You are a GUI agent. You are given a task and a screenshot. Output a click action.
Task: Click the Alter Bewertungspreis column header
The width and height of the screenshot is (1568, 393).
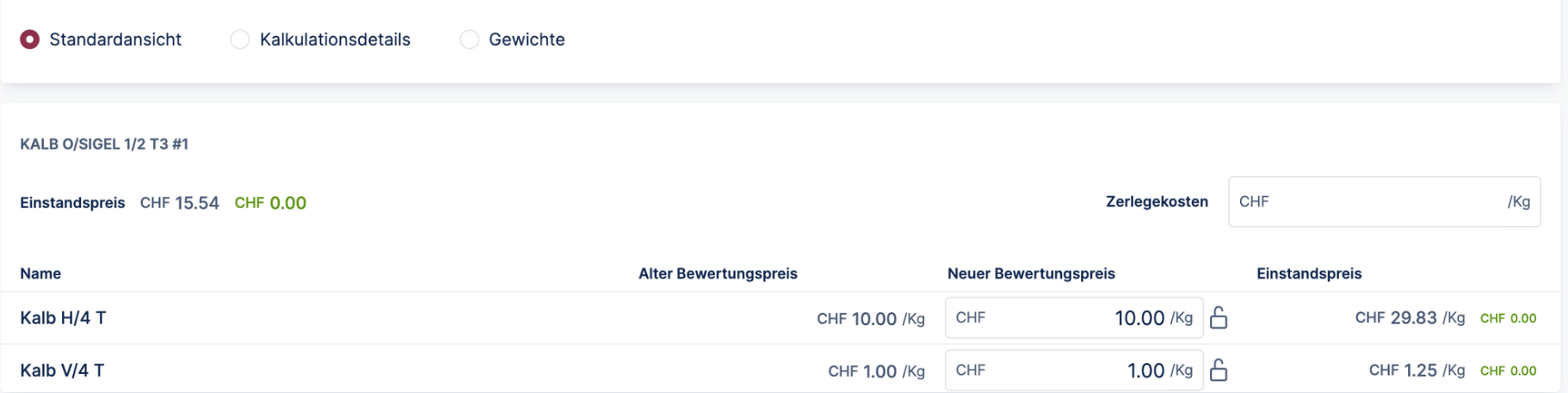click(x=718, y=273)
